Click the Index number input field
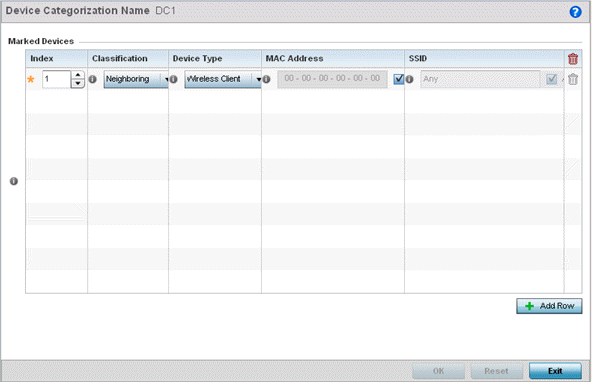The image size is (592, 382). 56,79
